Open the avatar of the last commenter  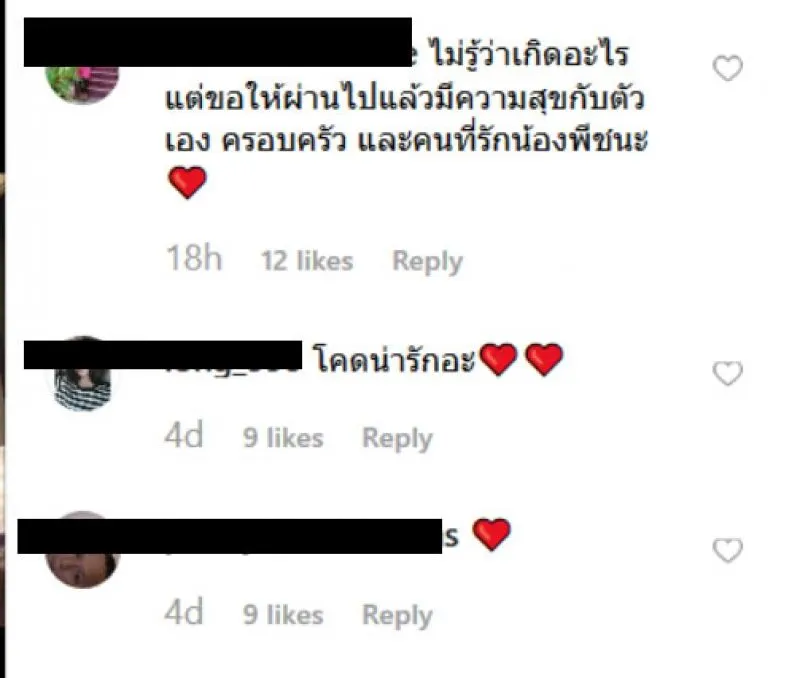tap(82, 570)
